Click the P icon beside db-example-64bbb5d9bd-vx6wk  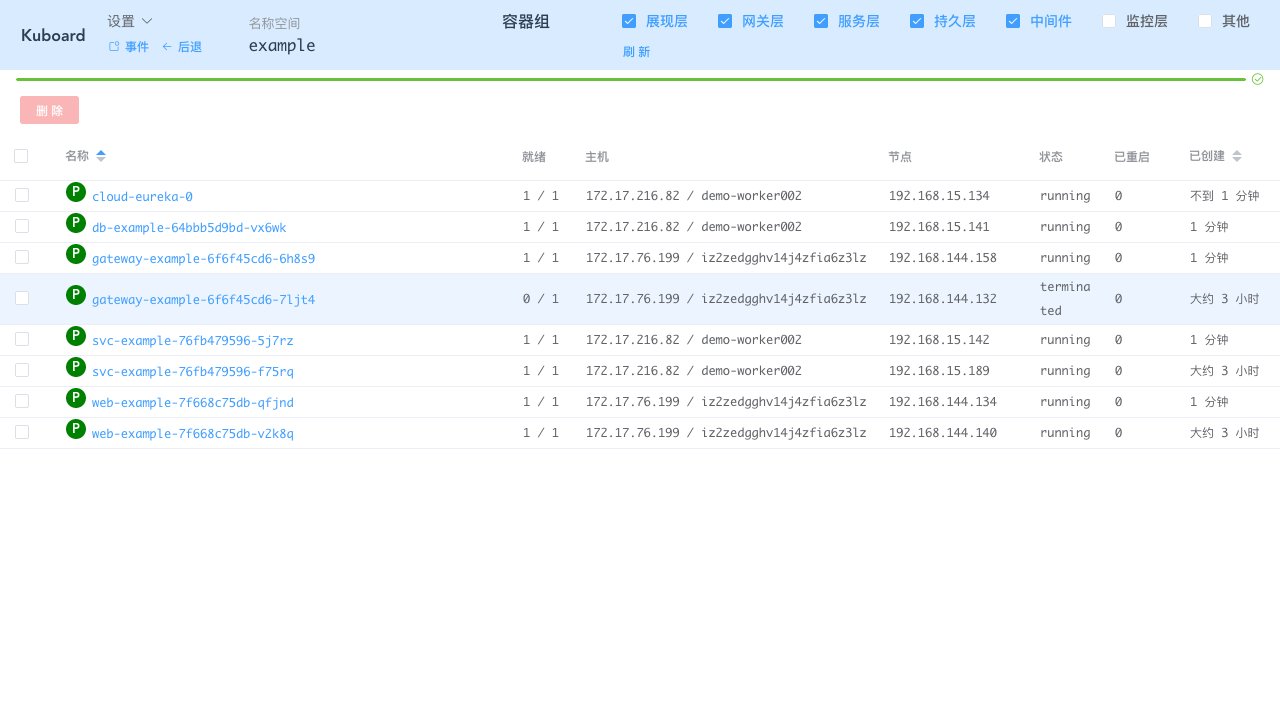76,223
